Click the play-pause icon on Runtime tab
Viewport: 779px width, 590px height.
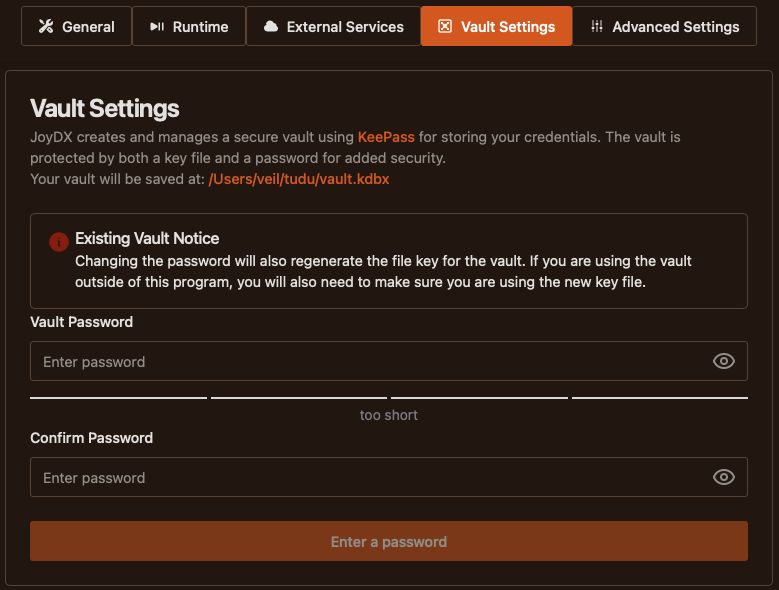pyautogui.click(x=157, y=26)
